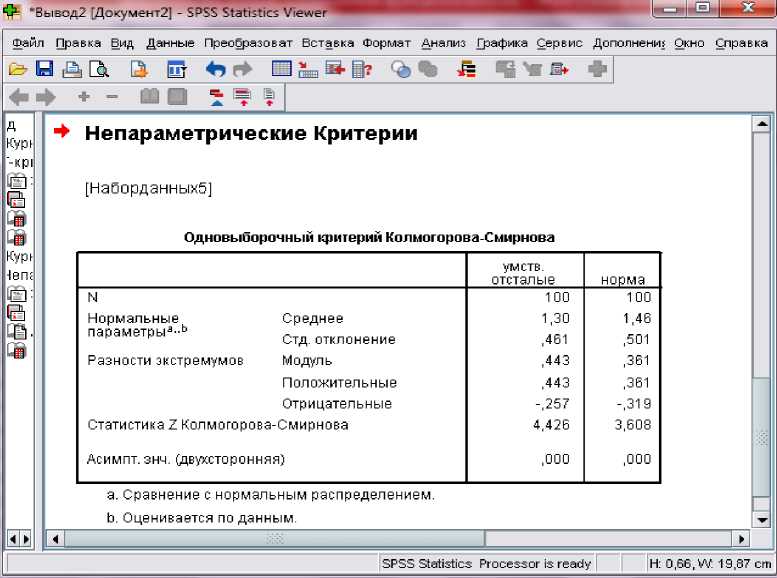Click the Run Script icon

[x=559, y=69]
